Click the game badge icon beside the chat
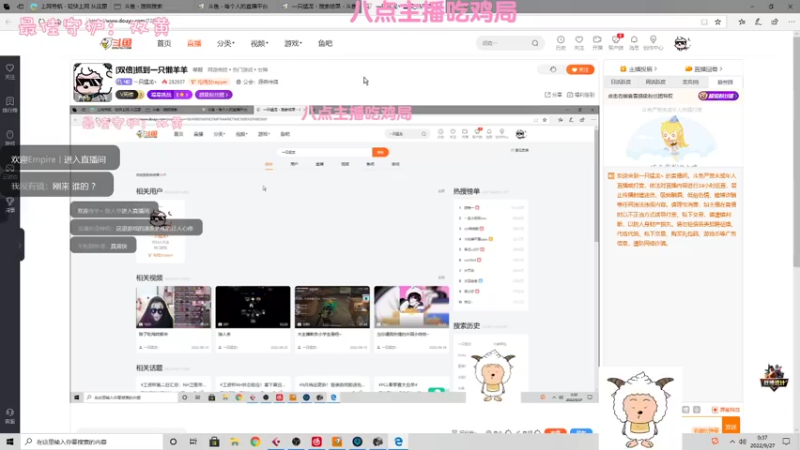 tap(773, 378)
